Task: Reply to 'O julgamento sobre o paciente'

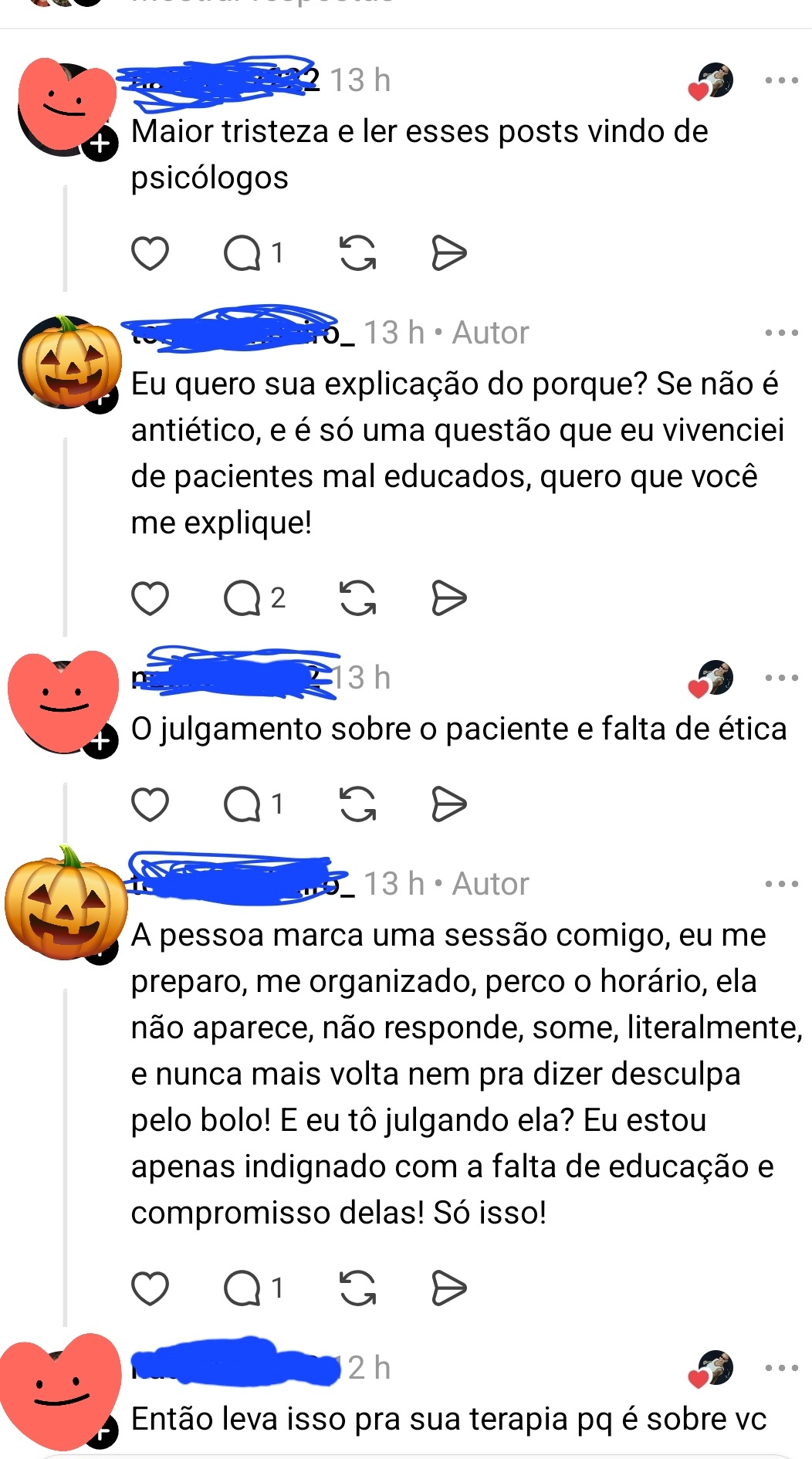Action: pos(253,804)
